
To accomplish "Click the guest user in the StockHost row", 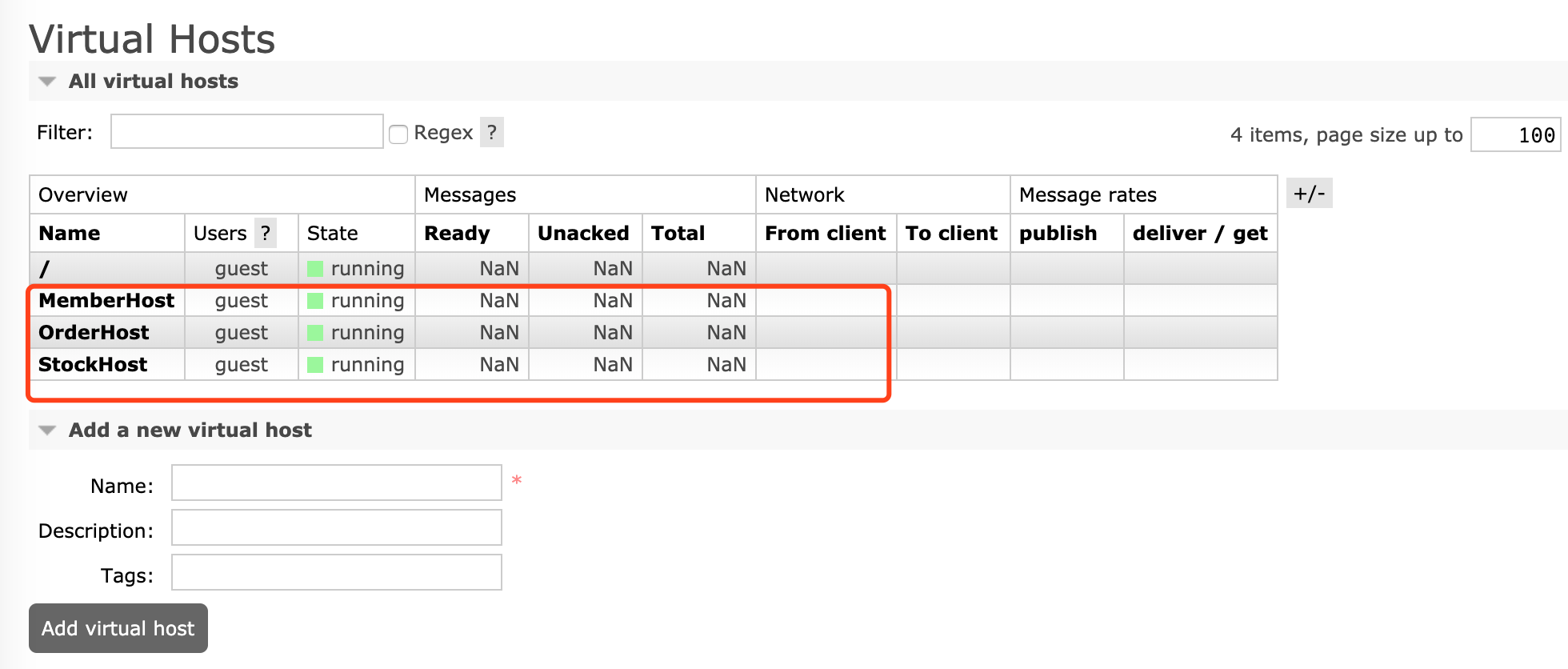I will pos(241,364).
